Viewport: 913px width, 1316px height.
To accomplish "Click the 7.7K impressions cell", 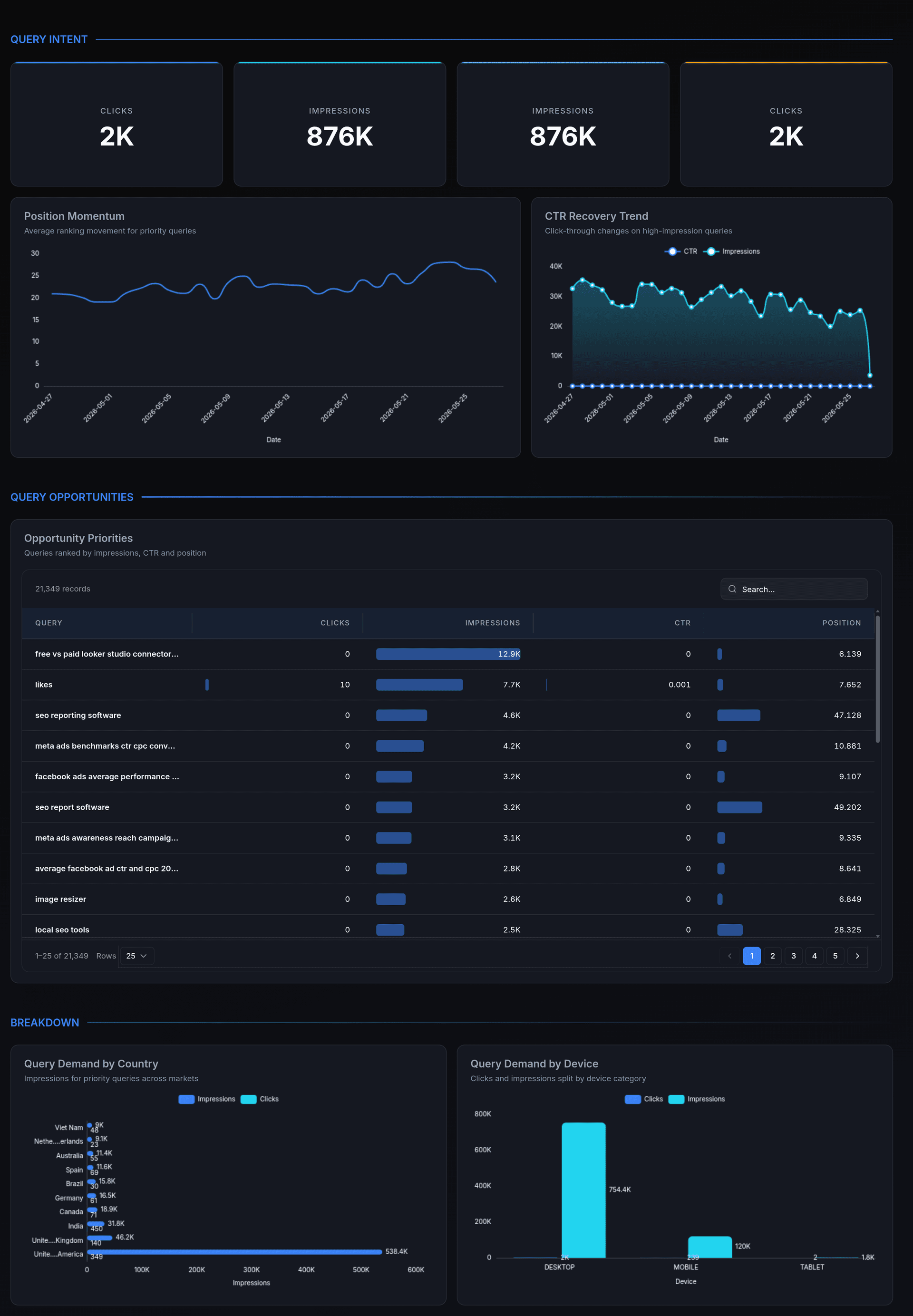I will [448, 685].
